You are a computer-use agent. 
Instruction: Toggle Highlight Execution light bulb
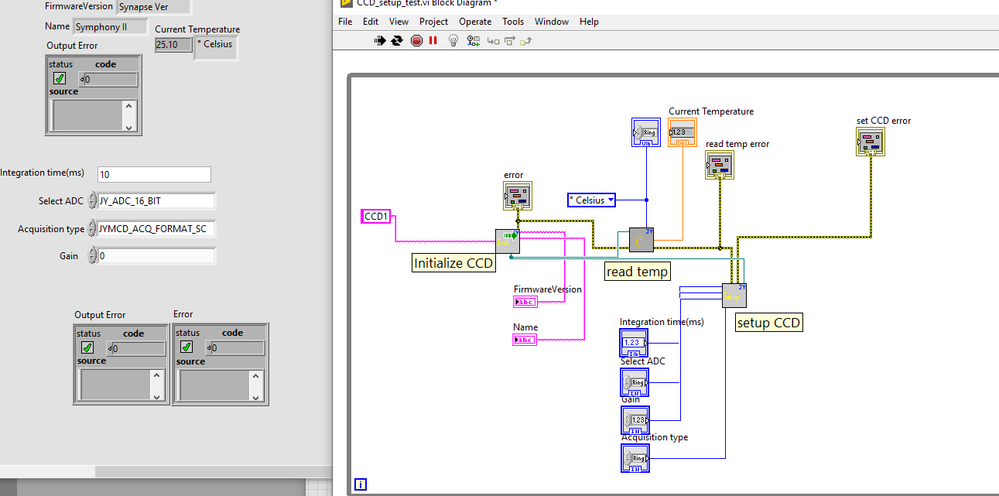point(454,40)
